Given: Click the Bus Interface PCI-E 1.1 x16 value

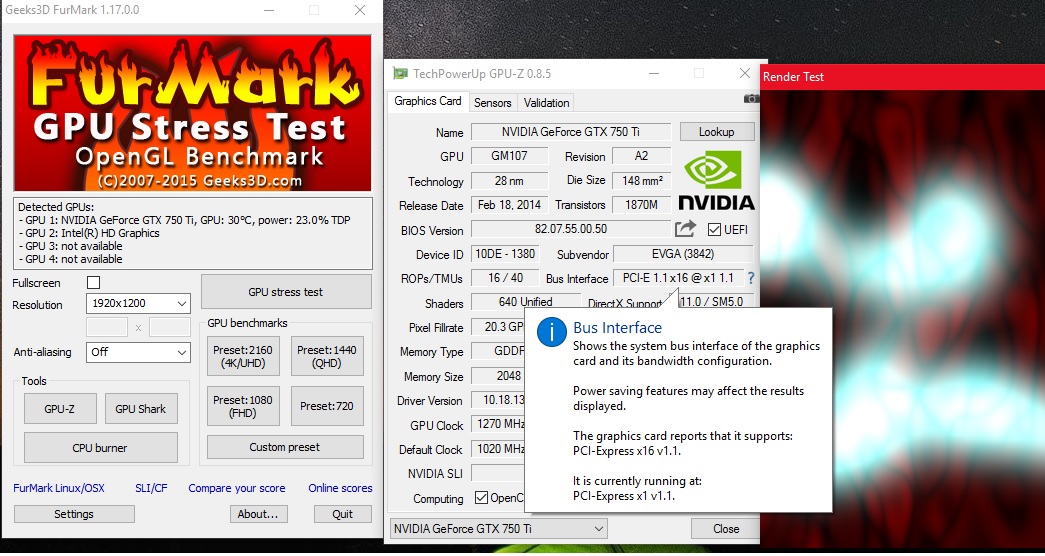Looking at the screenshot, I should [x=678, y=278].
